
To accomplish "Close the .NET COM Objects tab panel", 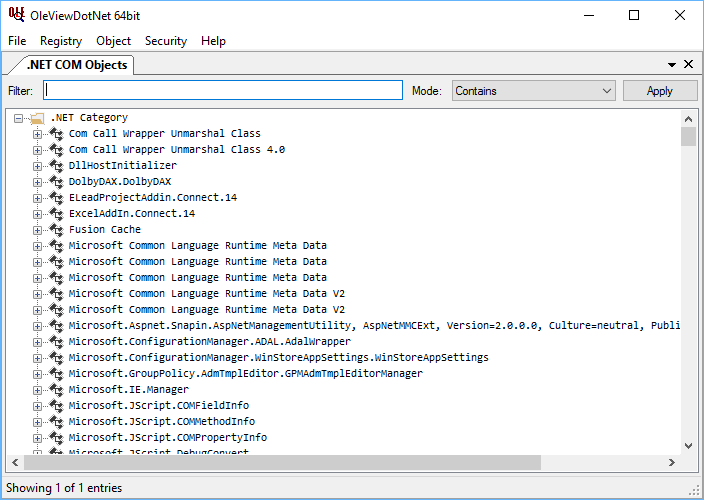I will [x=688, y=65].
